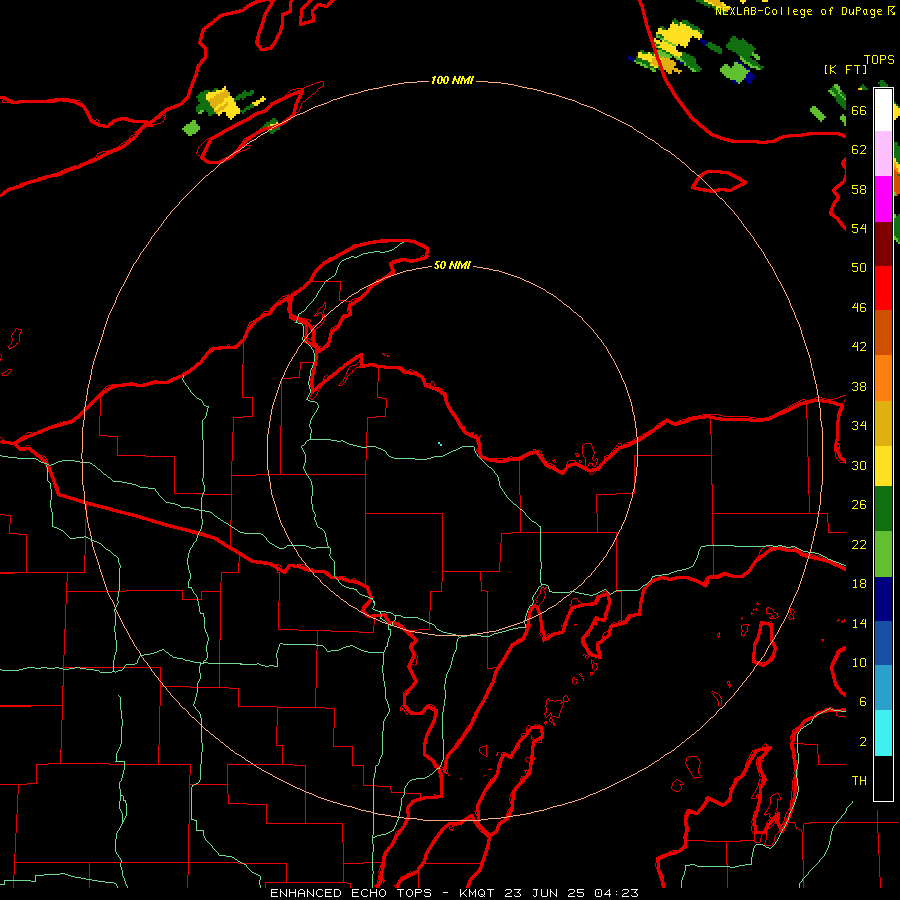The image size is (900, 900).
Task: Click the 'TOPS' legend title
Action: [879, 60]
